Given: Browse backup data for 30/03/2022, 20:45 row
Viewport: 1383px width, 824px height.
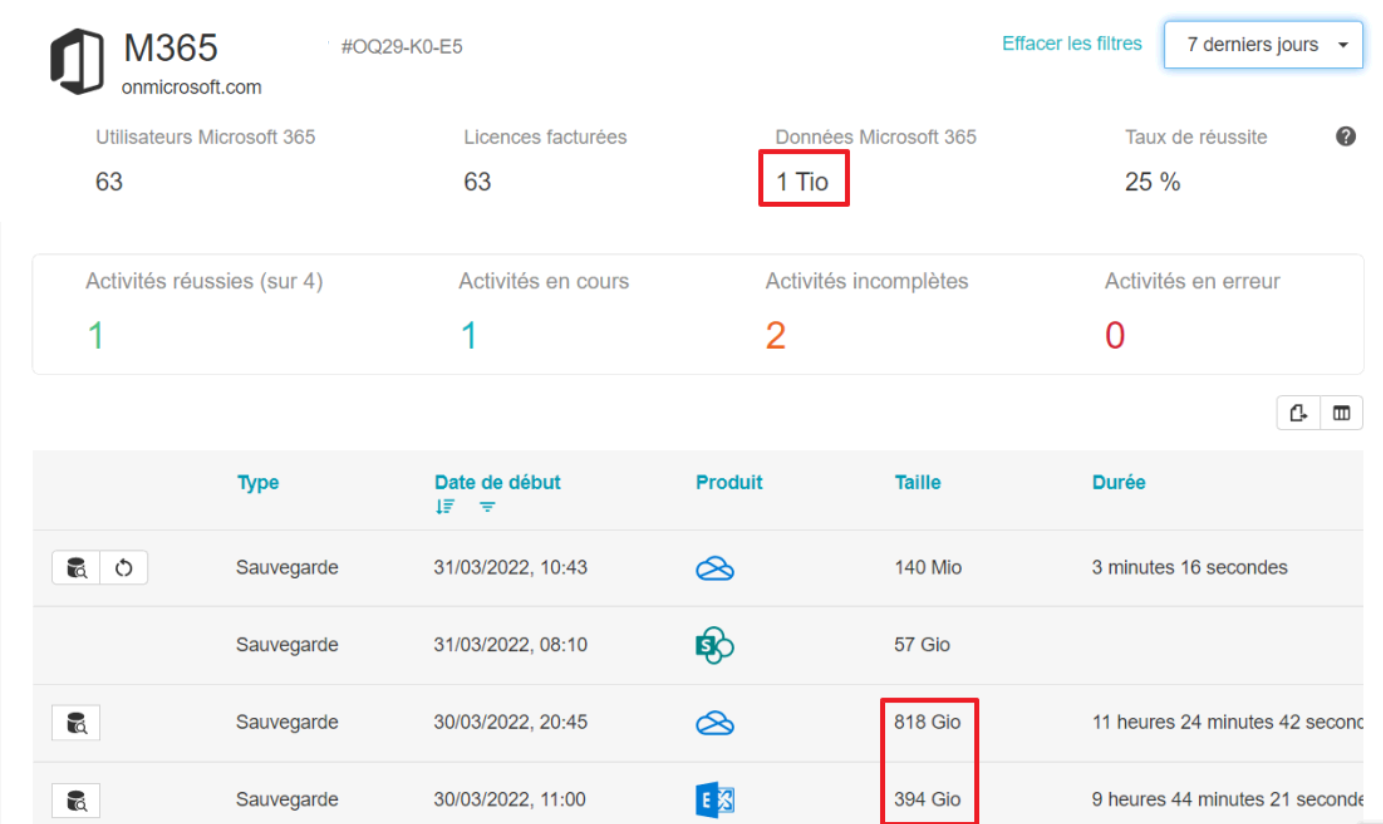Looking at the screenshot, I should pyautogui.click(x=76, y=723).
